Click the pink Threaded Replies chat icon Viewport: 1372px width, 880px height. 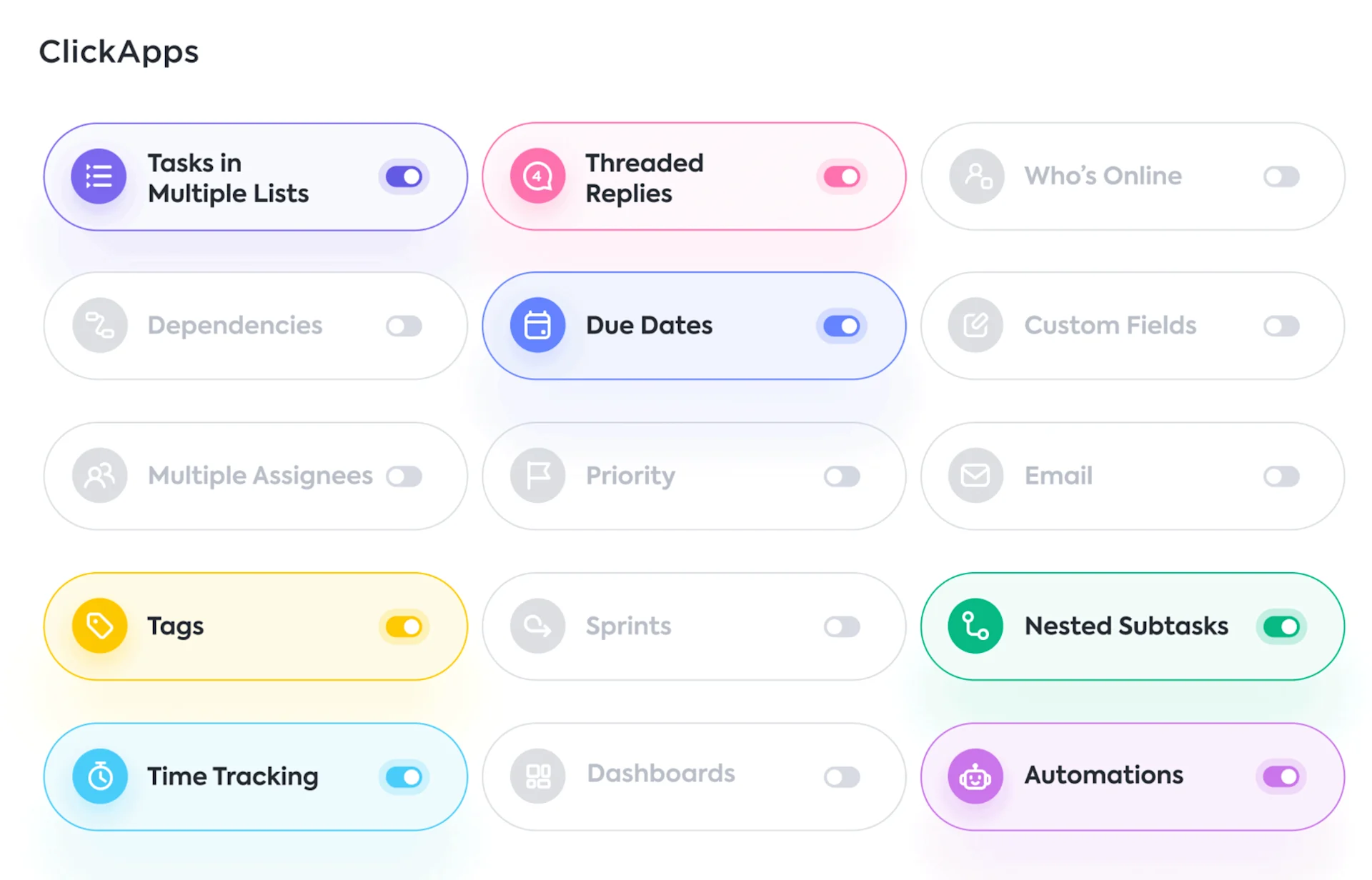point(537,176)
